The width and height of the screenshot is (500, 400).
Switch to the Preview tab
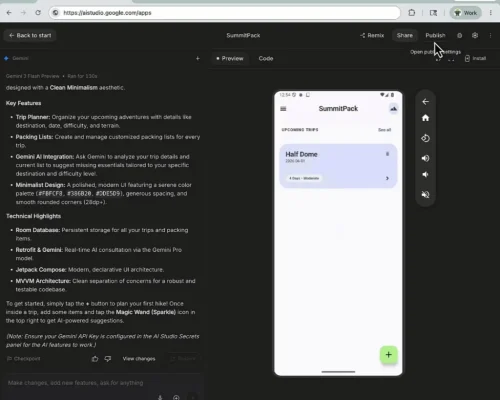tap(230, 58)
